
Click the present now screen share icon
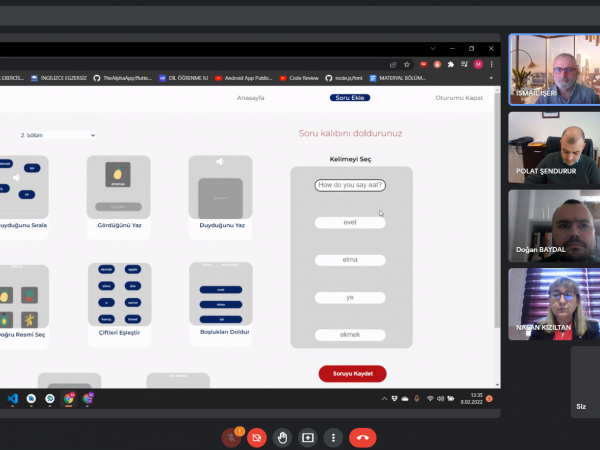[308, 438]
